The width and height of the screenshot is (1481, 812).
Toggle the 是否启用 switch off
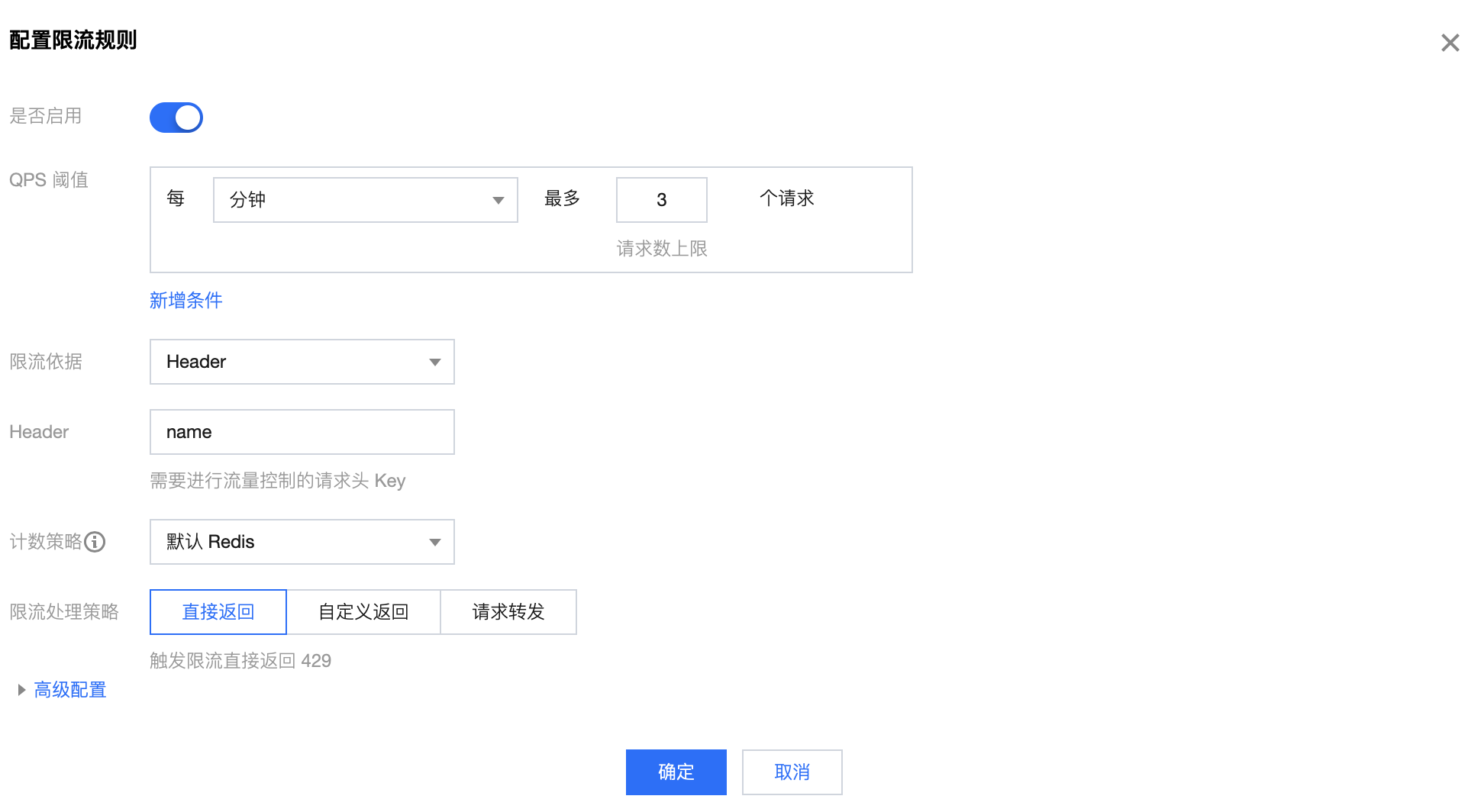[176, 118]
